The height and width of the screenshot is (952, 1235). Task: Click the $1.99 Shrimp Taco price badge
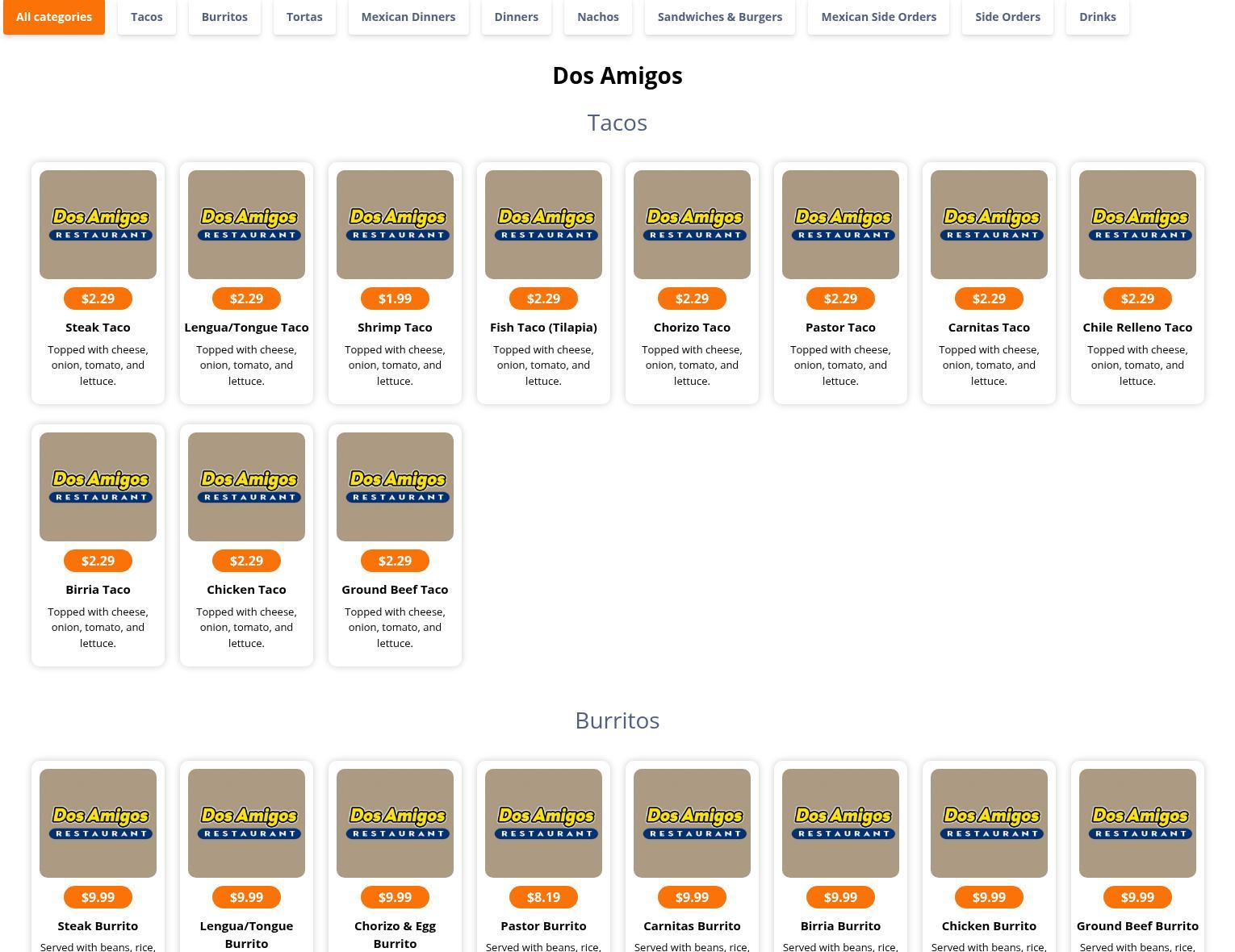pos(395,299)
